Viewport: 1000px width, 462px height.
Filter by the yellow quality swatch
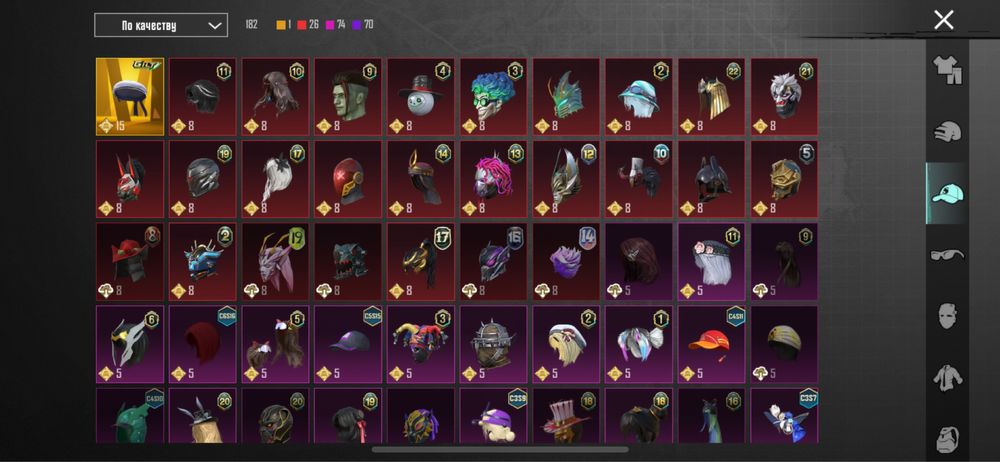pyautogui.click(x=283, y=25)
